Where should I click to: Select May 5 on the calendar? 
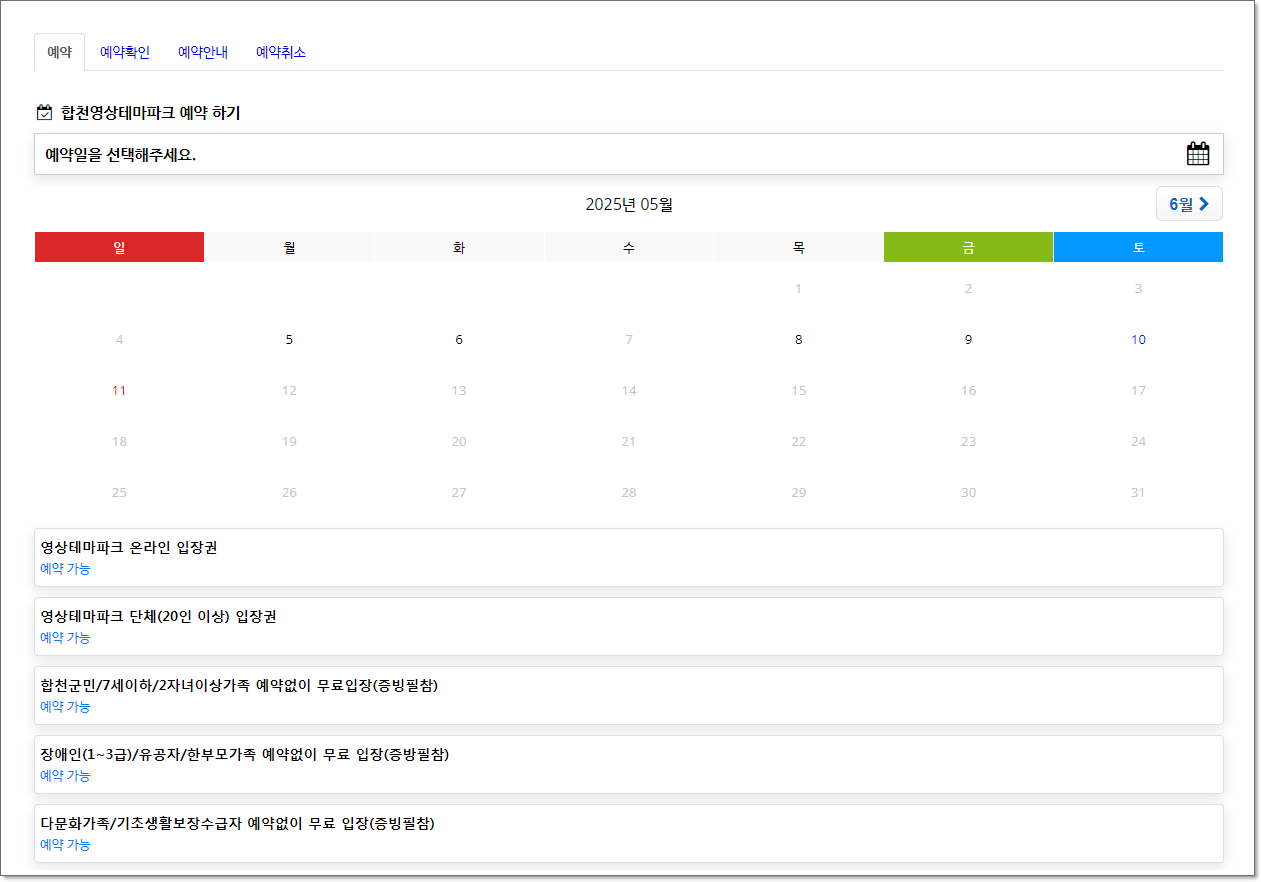(x=289, y=340)
